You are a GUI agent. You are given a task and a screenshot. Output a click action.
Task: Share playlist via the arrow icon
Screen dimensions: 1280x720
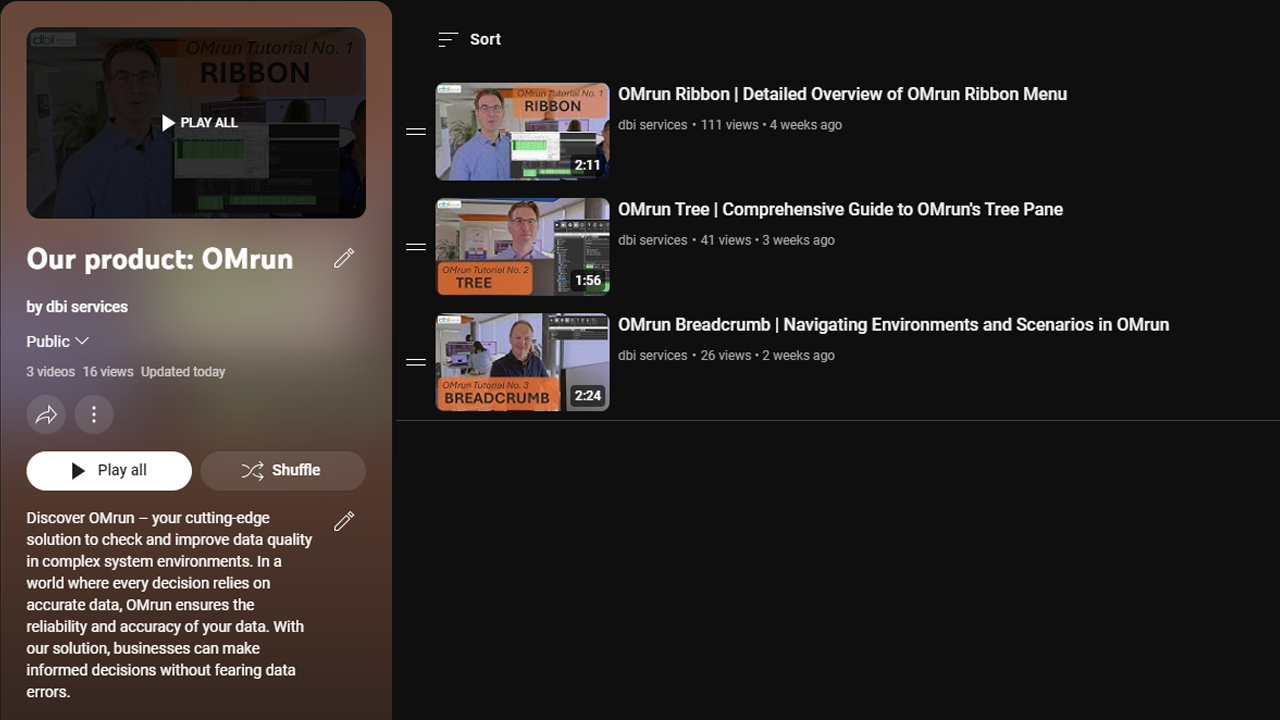46,415
